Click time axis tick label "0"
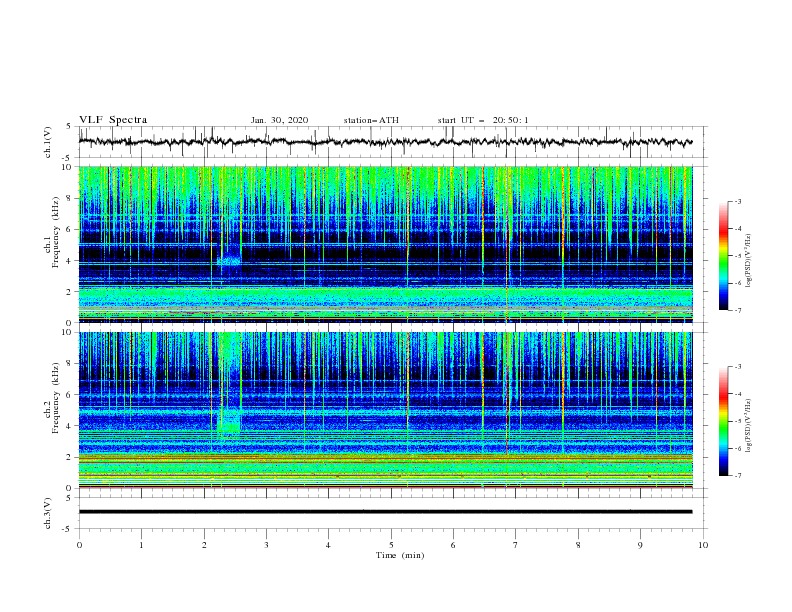This screenshot has width=792, height=612. [x=79, y=545]
